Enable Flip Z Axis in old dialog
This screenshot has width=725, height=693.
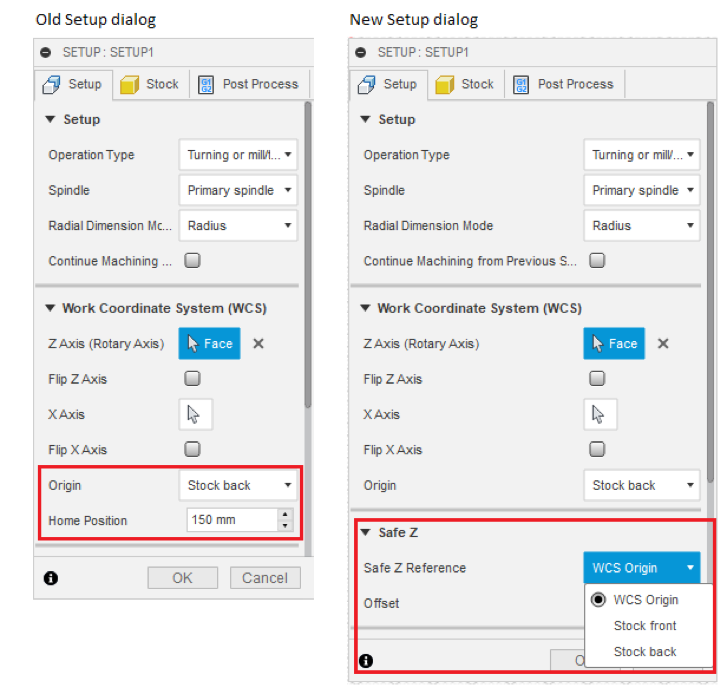(192, 379)
